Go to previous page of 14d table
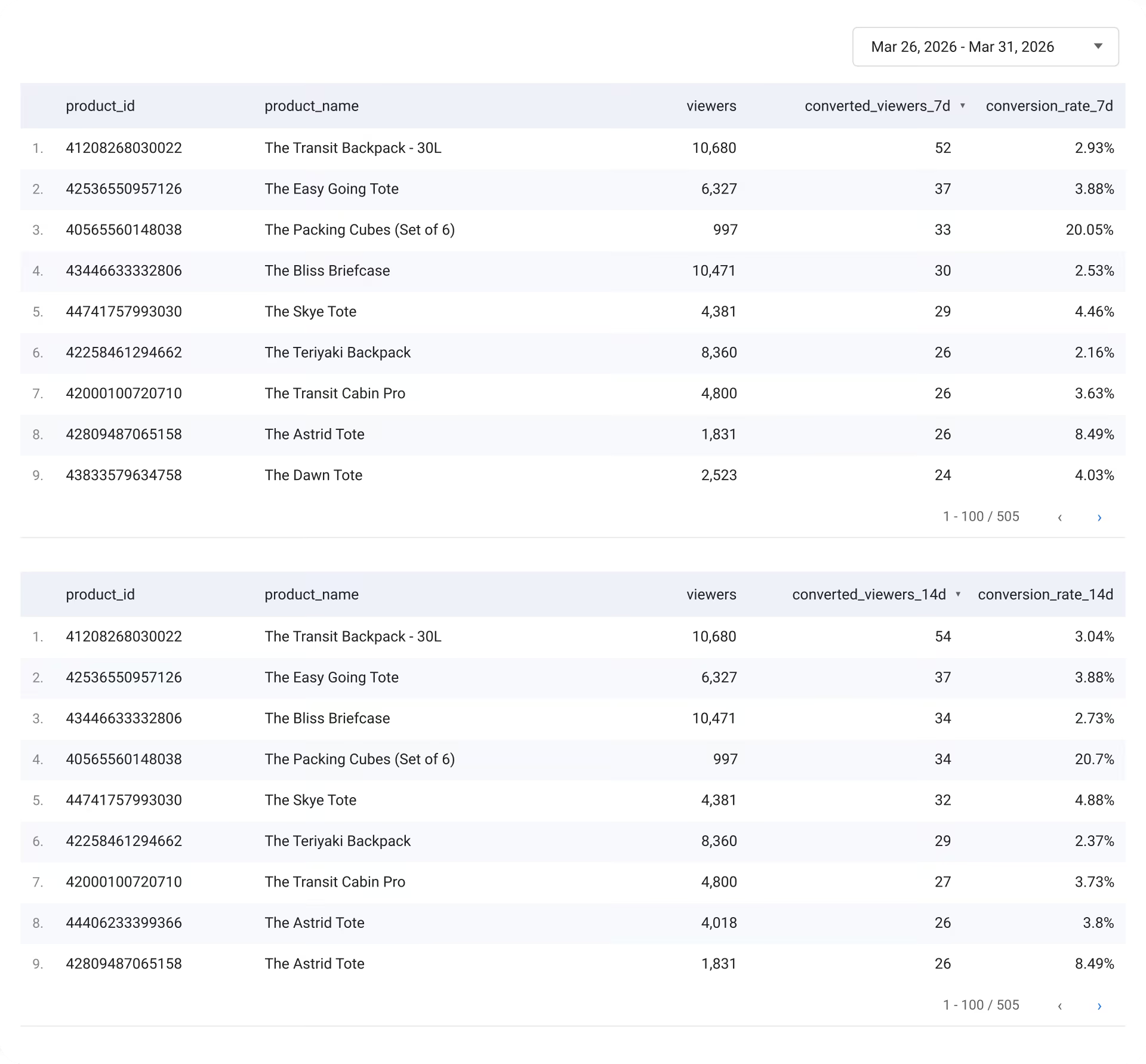 click(x=1060, y=1005)
